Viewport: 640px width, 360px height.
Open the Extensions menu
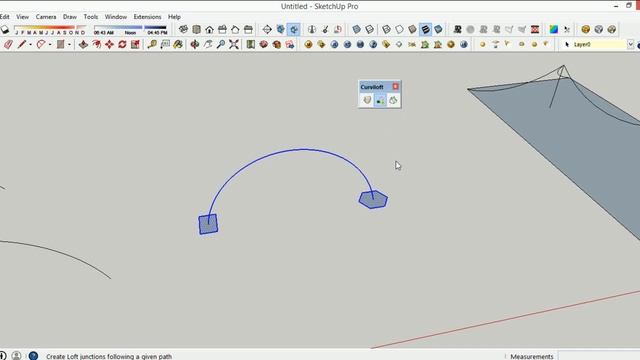(147, 17)
